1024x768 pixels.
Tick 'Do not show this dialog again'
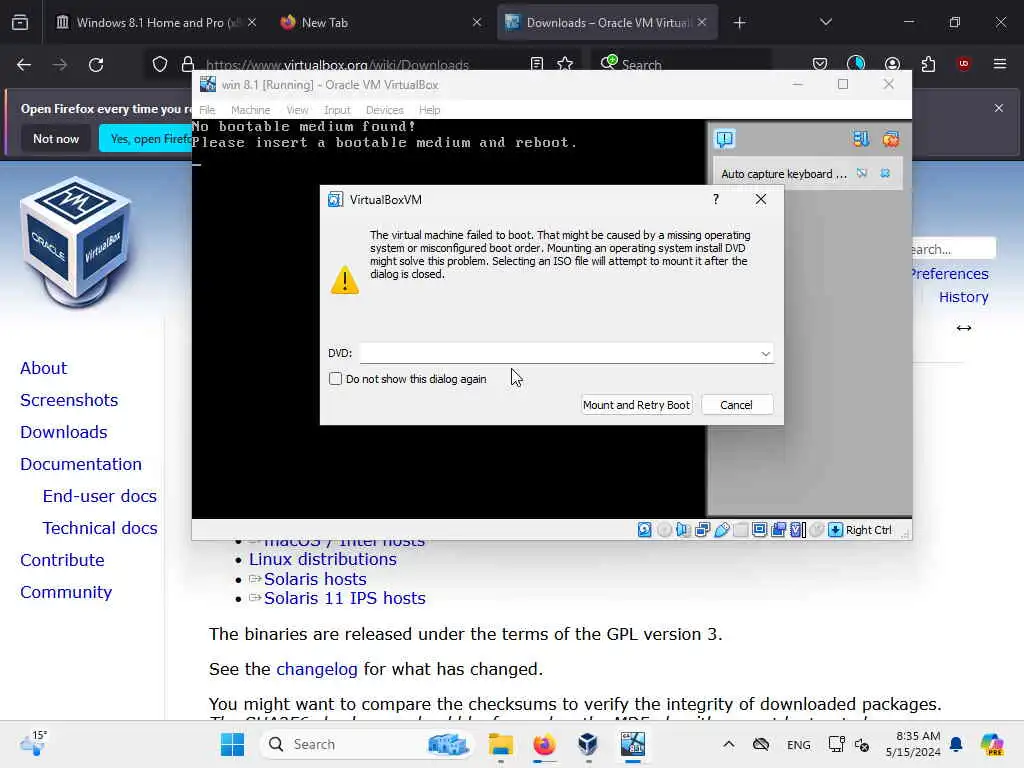point(336,379)
